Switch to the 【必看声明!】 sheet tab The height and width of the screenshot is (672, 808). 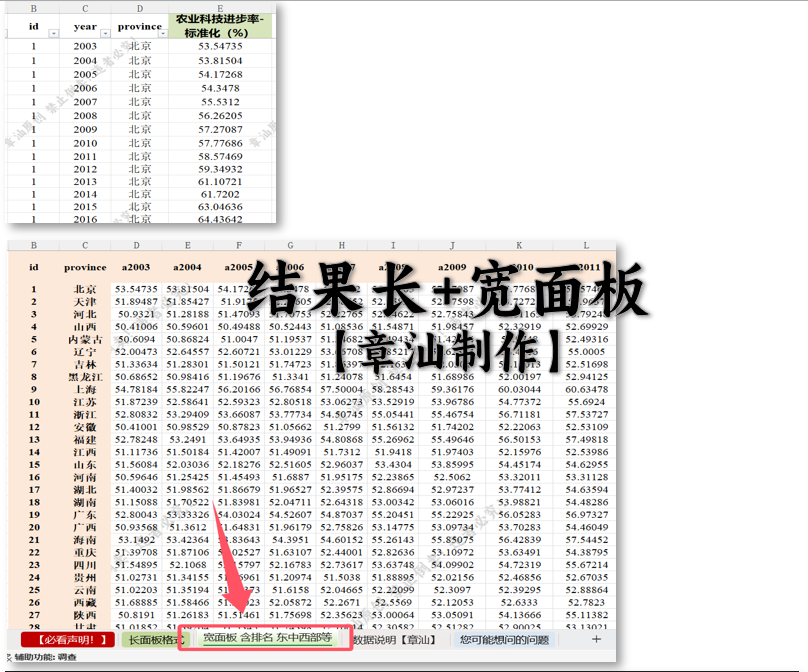coord(67,640)
